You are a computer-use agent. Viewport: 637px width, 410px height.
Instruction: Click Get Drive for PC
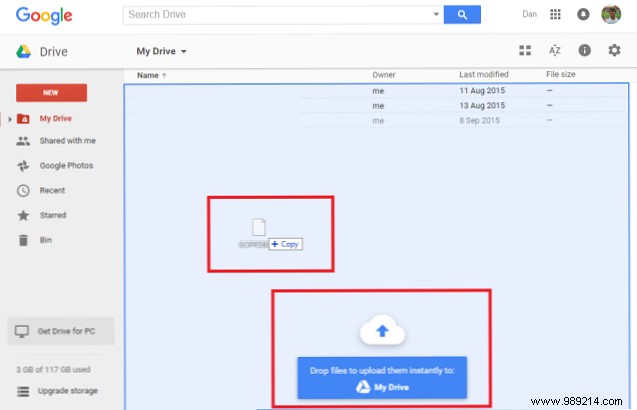[x=61, y=331]
